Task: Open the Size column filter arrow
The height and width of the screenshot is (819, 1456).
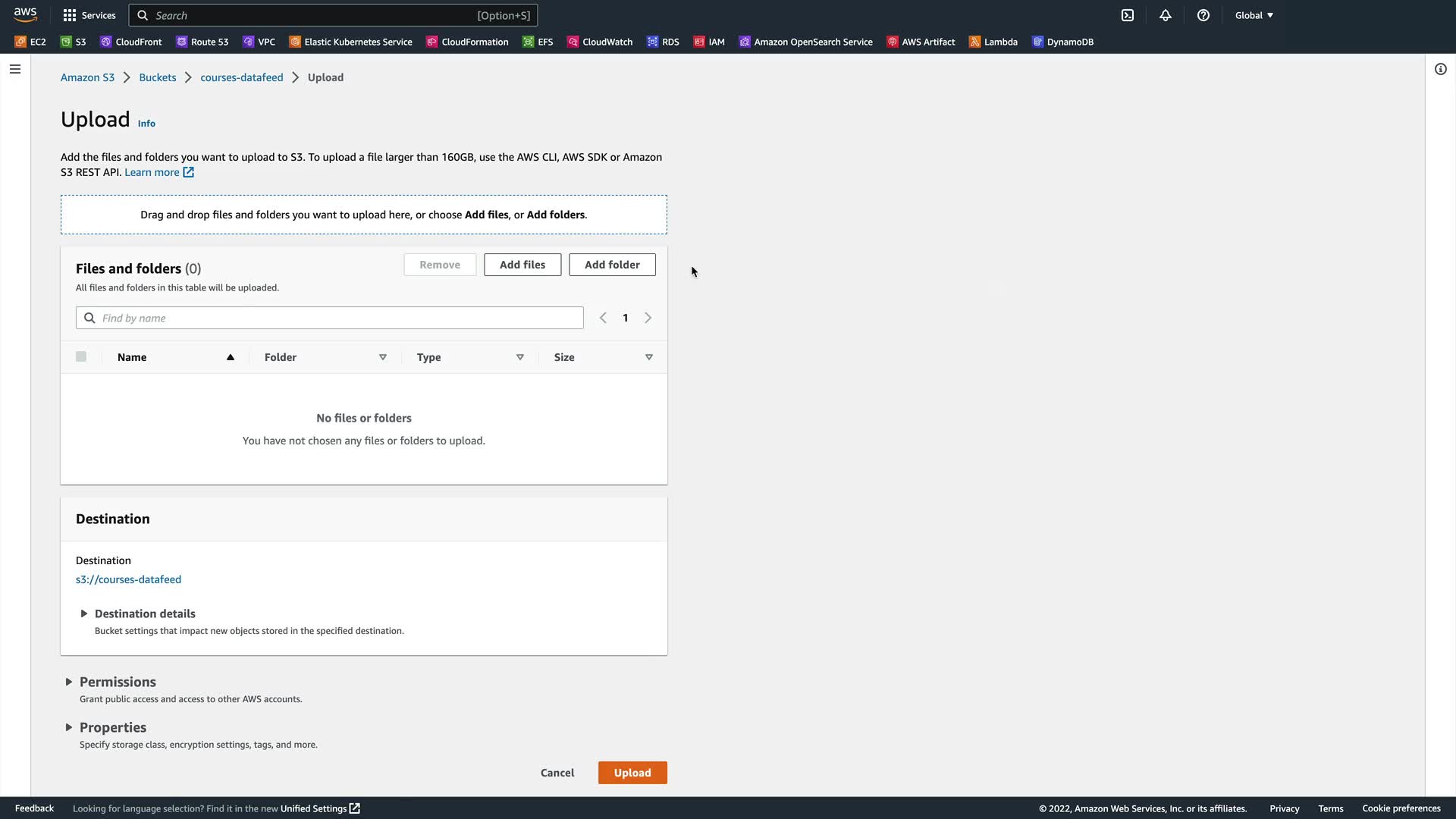Action: (649, 357)
